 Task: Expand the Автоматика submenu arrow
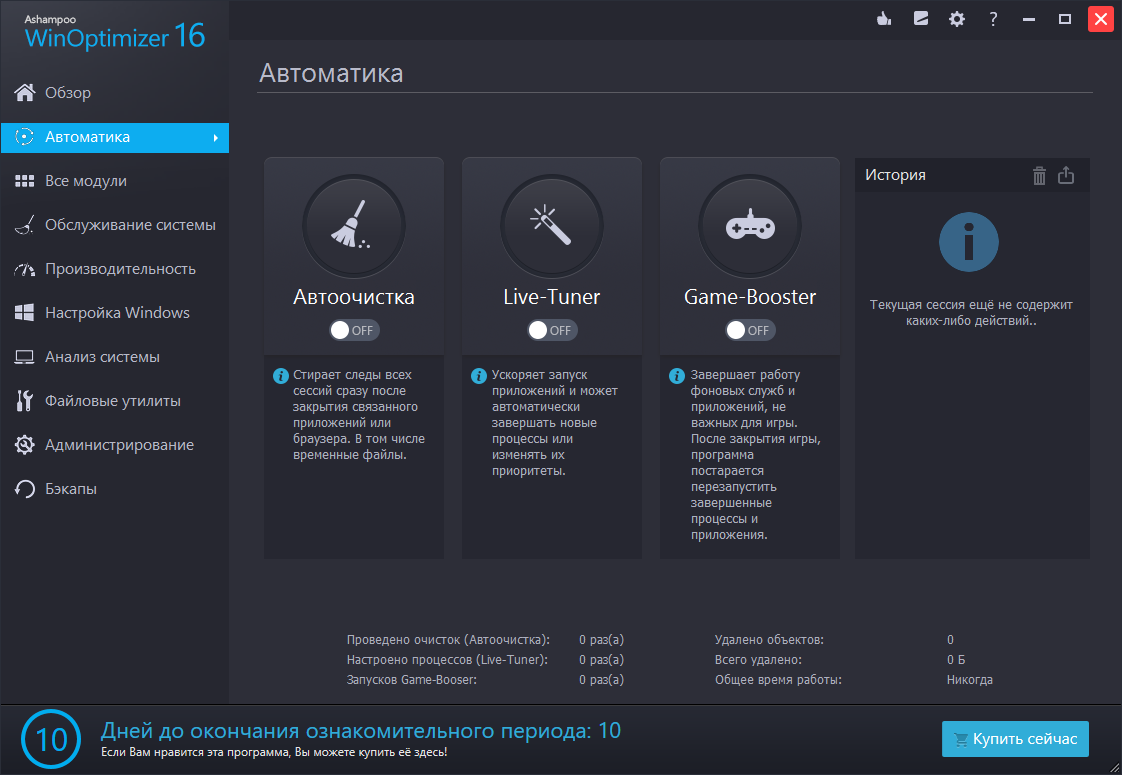pyautogui.click(x=215, y=137)
